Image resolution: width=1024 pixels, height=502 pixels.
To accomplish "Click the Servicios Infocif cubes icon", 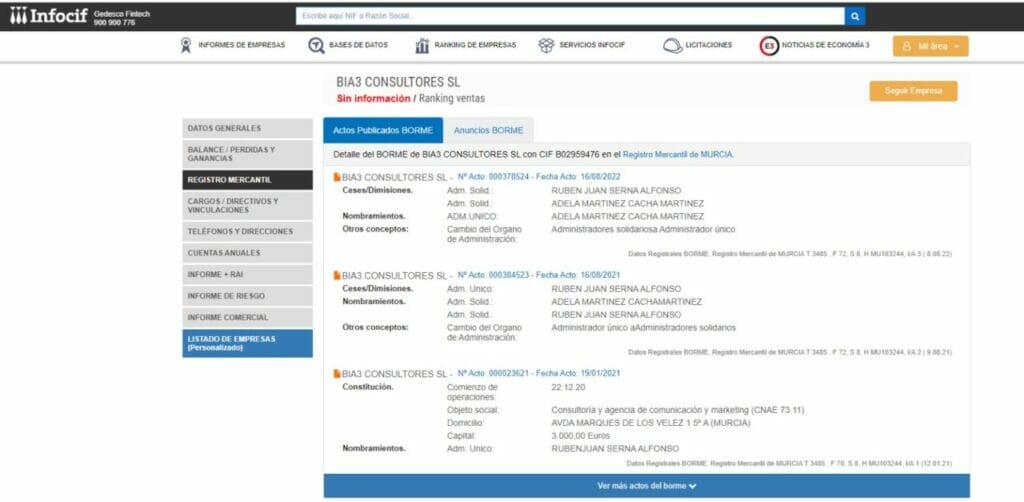I will pyautogui.click(x=546, y=45).
